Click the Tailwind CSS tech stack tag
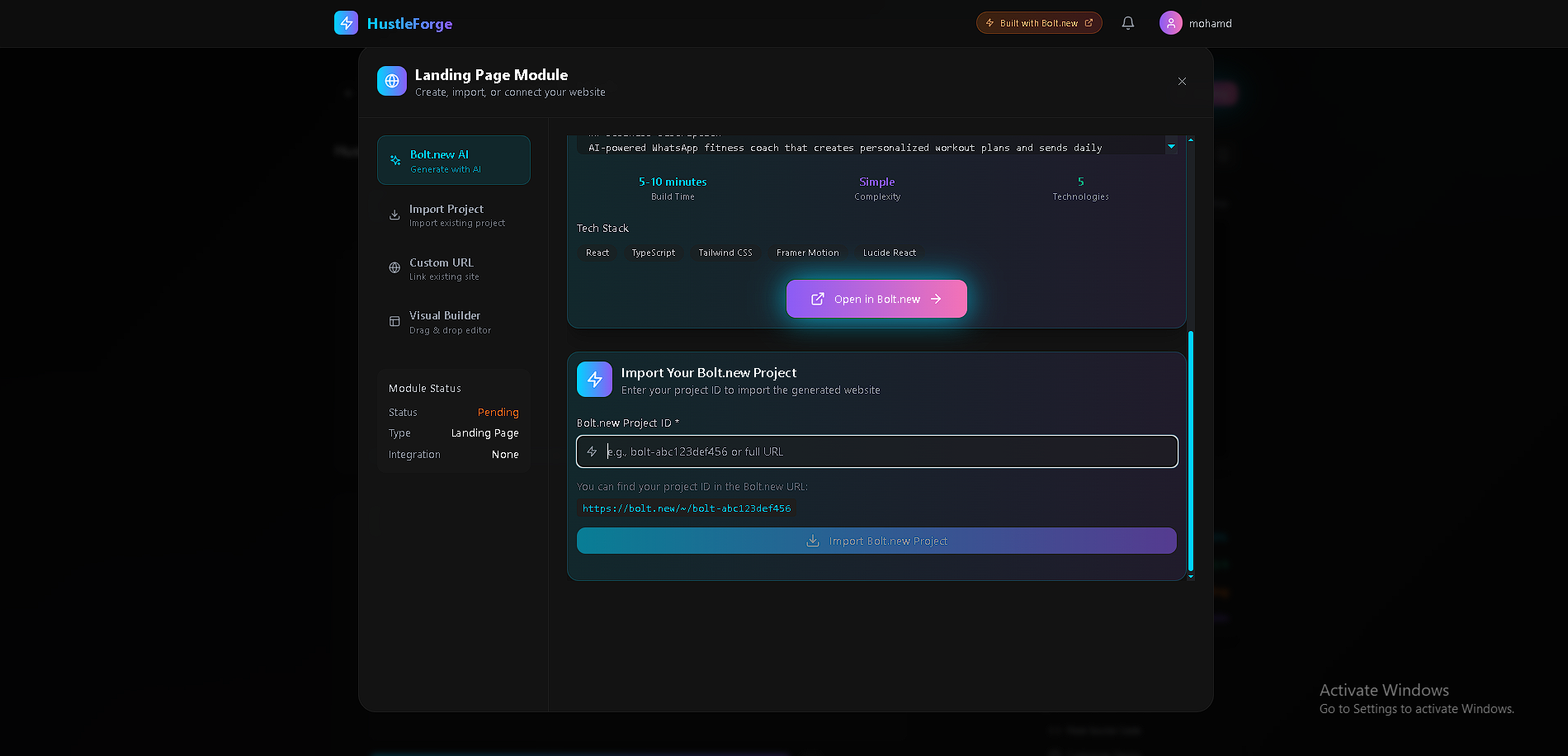 click(725, 253)
